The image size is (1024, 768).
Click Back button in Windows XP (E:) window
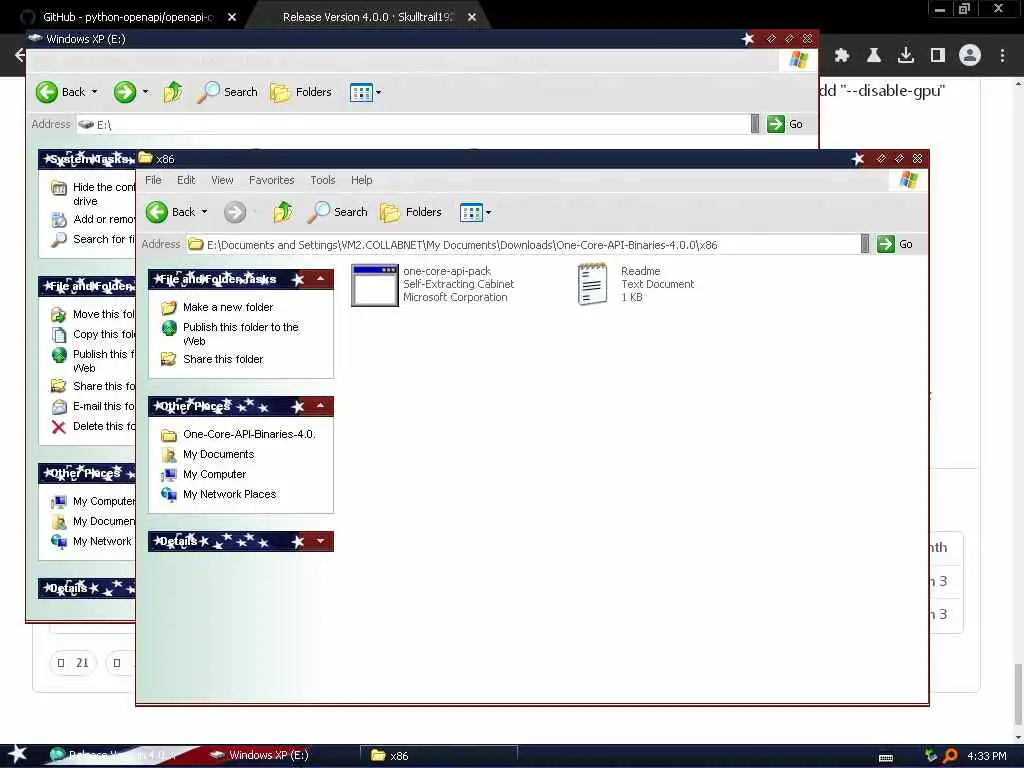click(60, 92)
